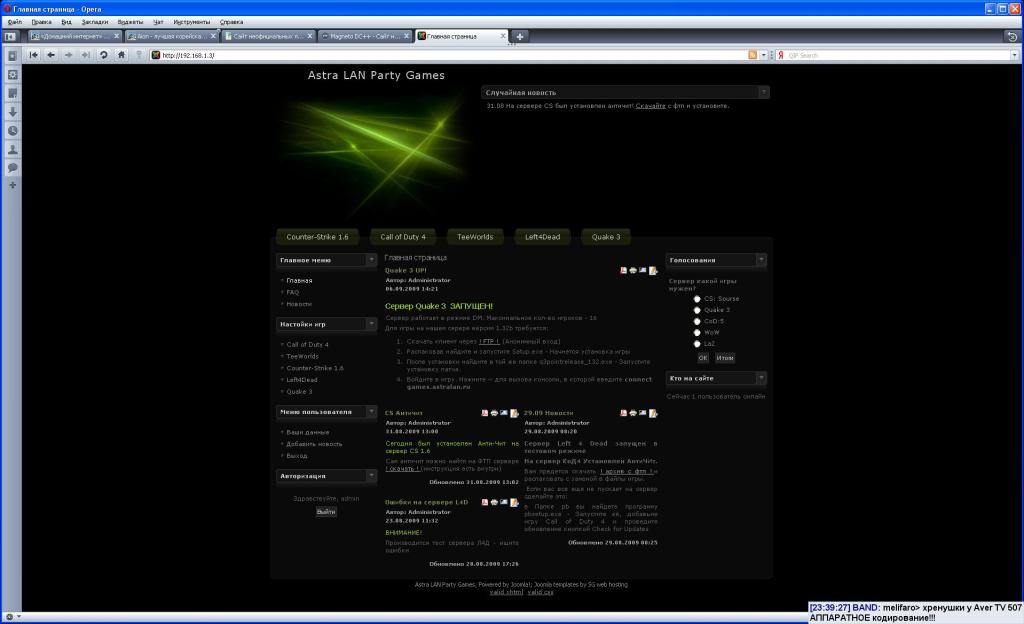
Task: Select the CS: Sourse poll option
Action: coord(697,299)
